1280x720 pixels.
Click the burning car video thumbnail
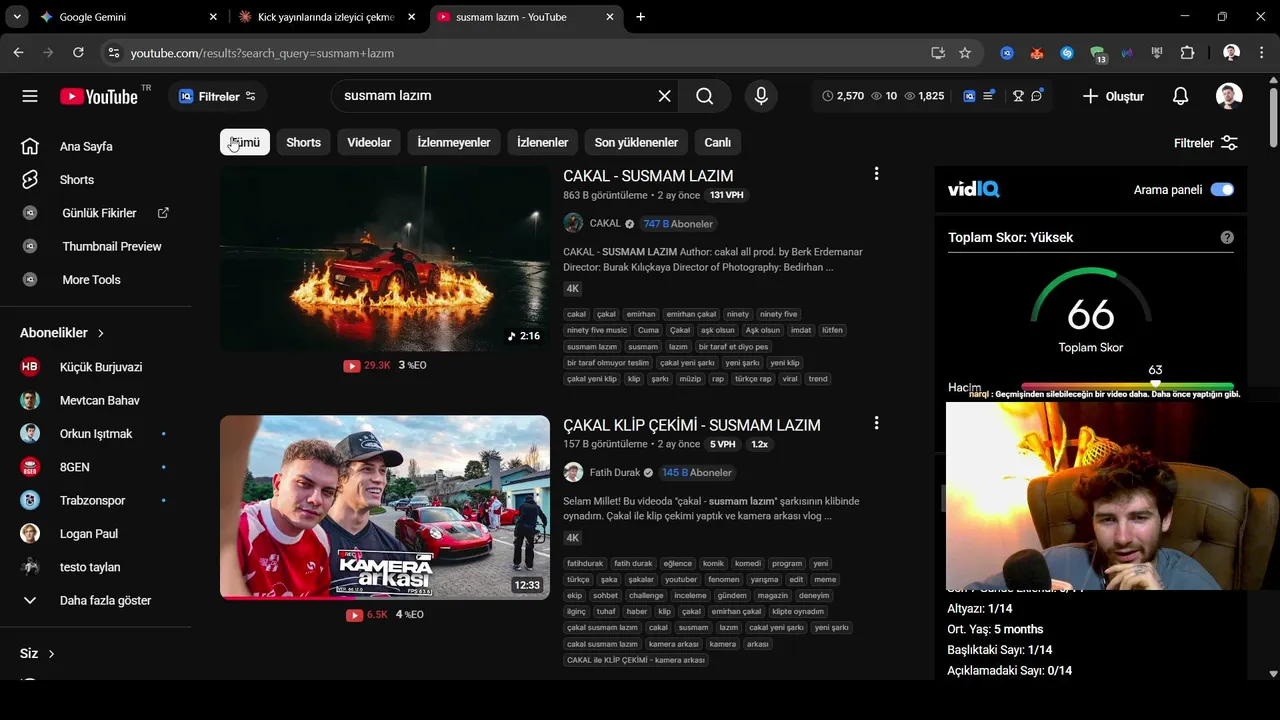(385, 258)
